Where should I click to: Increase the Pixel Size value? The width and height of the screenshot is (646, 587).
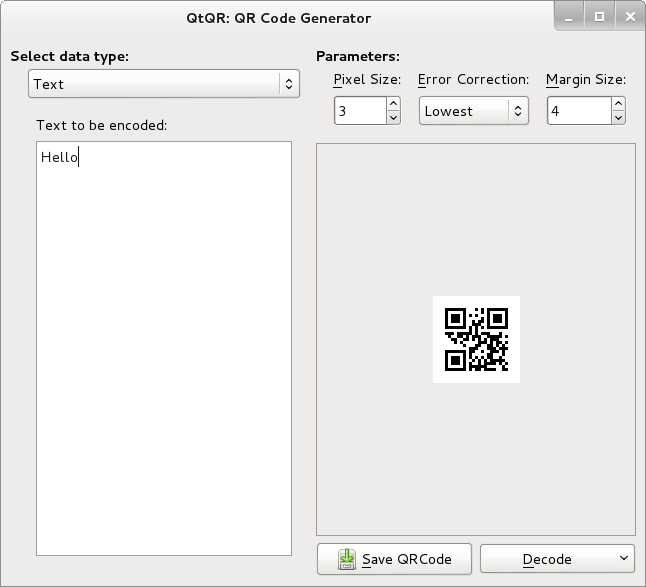(393, 103)
